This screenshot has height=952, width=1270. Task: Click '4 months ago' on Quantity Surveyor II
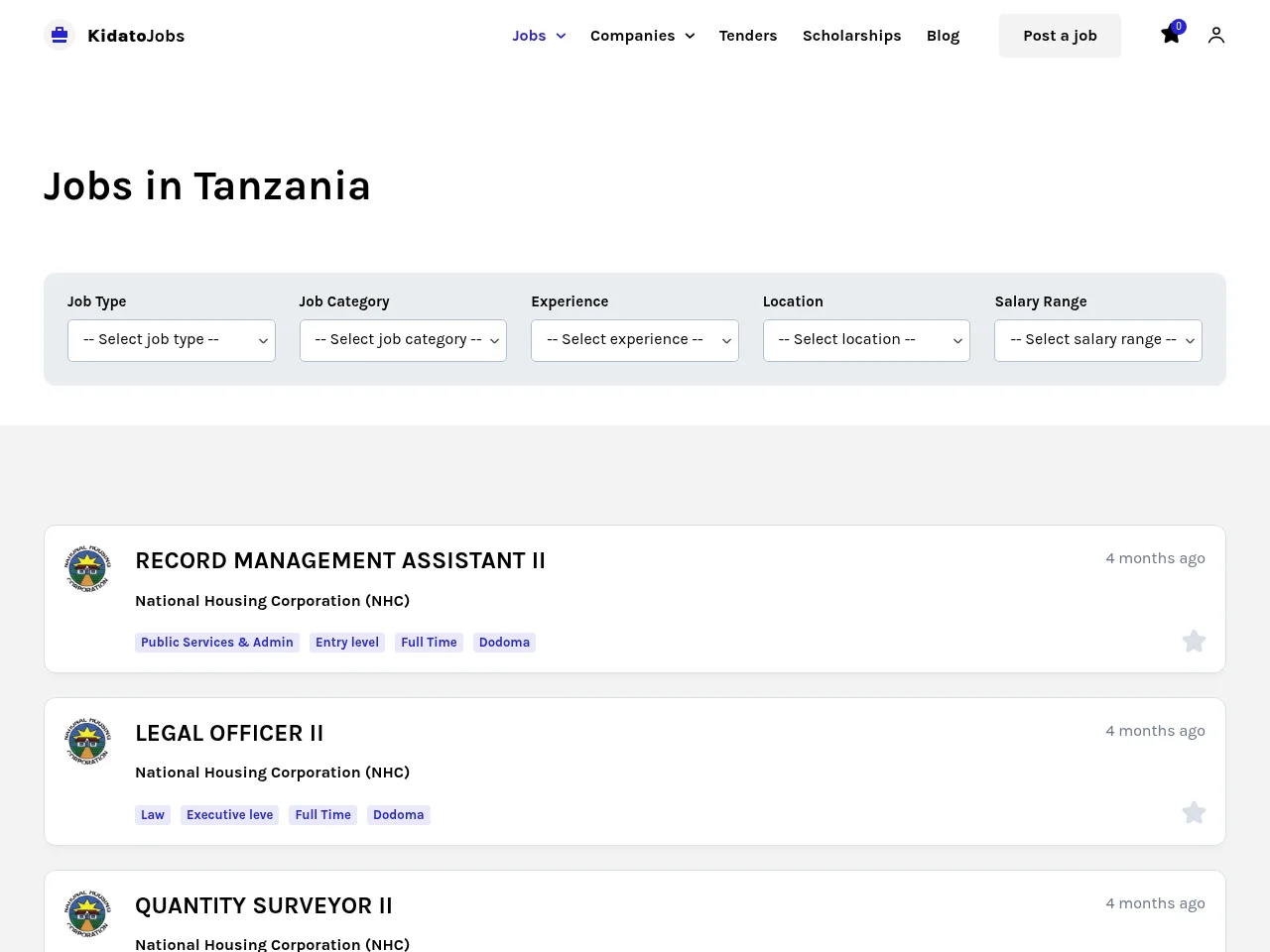click(1156, 903)
